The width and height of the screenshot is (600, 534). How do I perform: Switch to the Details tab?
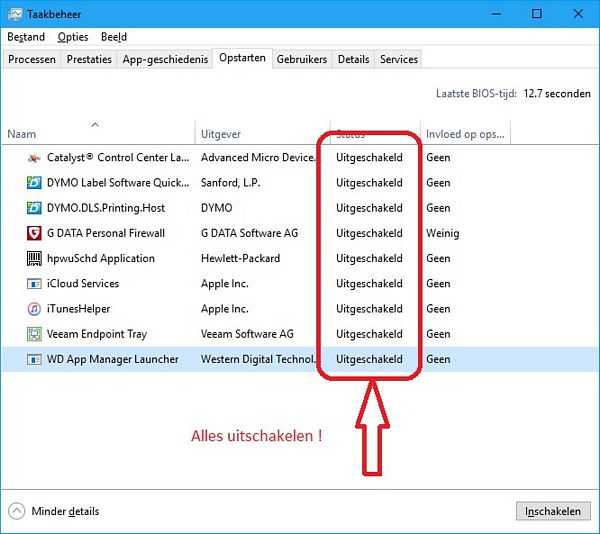353,59
